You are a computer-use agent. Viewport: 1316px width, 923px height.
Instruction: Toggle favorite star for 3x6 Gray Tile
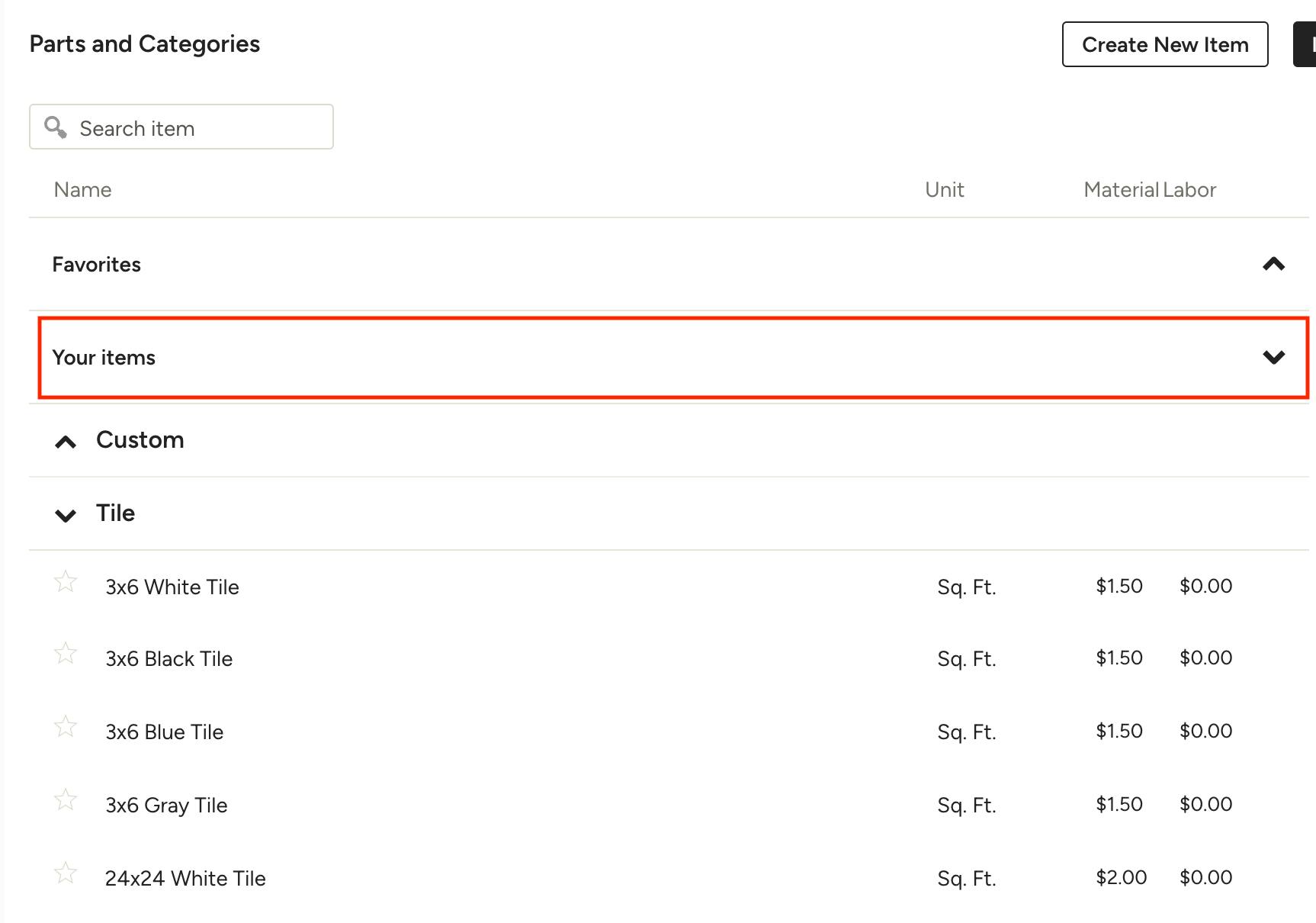click(x=66, y=800)
